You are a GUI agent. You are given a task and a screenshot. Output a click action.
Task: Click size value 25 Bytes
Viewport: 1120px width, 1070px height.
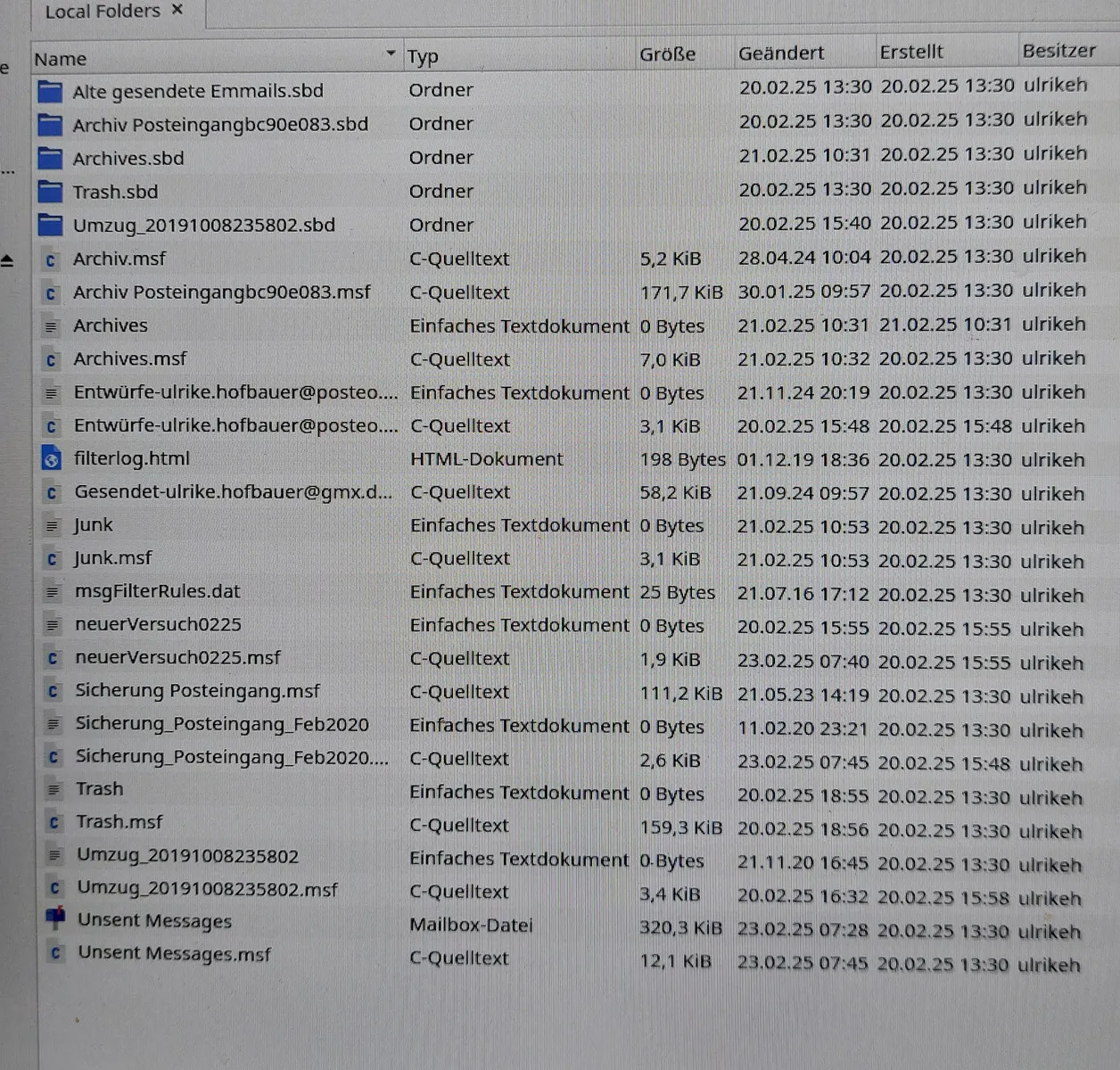[x=677, y=592]
